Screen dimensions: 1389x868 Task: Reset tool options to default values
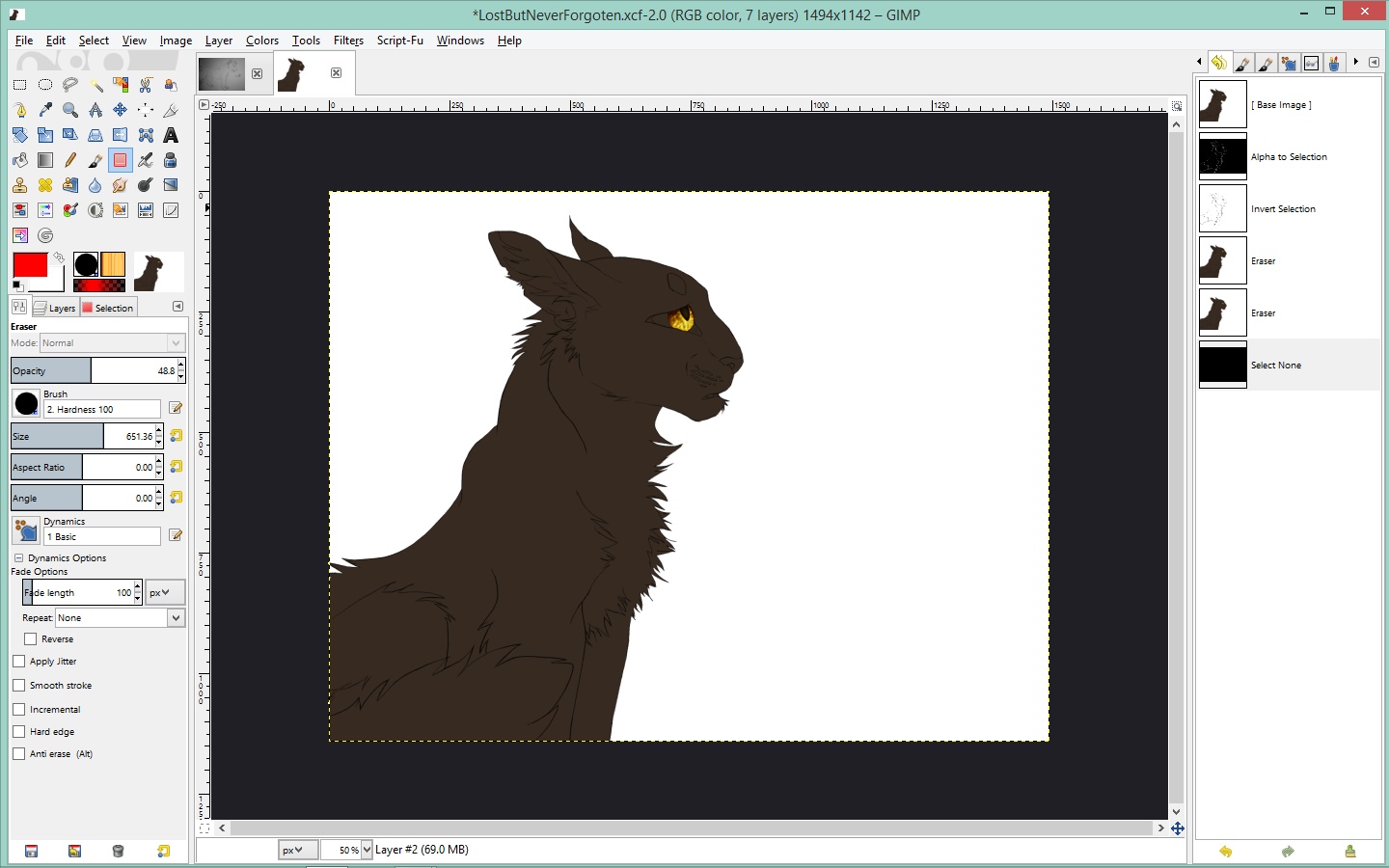(163, 851)
